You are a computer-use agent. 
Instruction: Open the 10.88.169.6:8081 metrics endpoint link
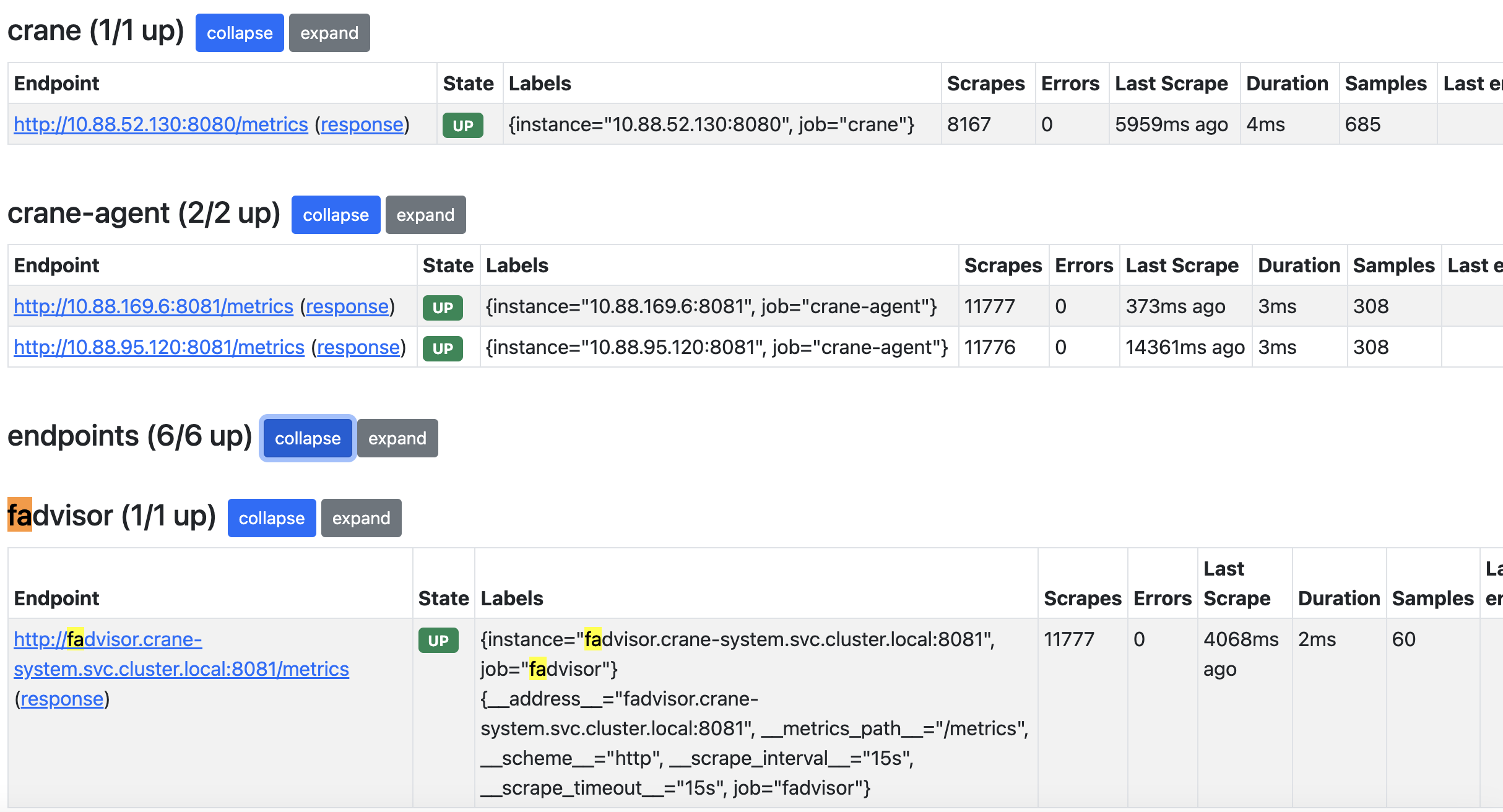[x=153, y=306]
